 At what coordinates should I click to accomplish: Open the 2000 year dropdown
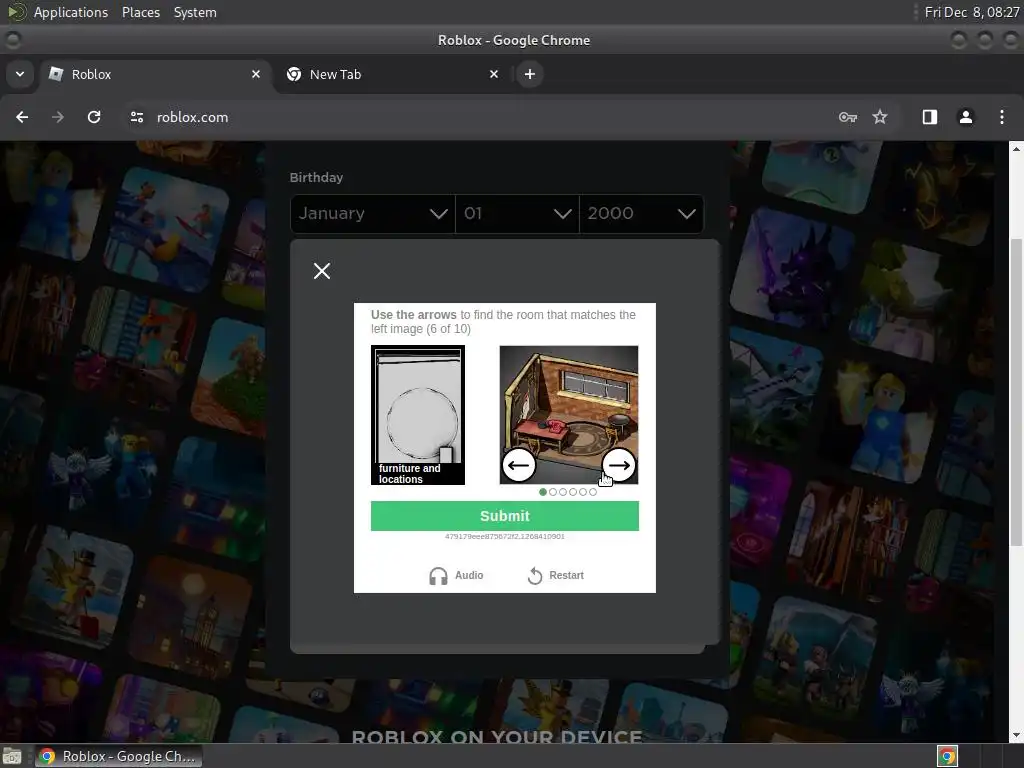coord(641,214)
